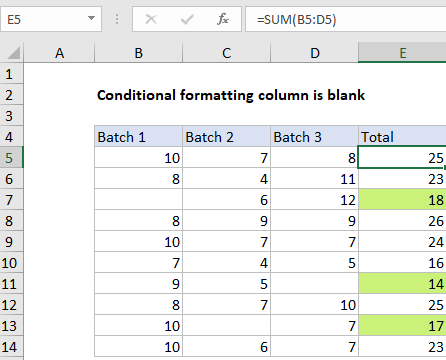The height and width of the screenshot is (360, 446).
Task: Open the Insert Function fx dialog
Action: click(x=223, y=19)
